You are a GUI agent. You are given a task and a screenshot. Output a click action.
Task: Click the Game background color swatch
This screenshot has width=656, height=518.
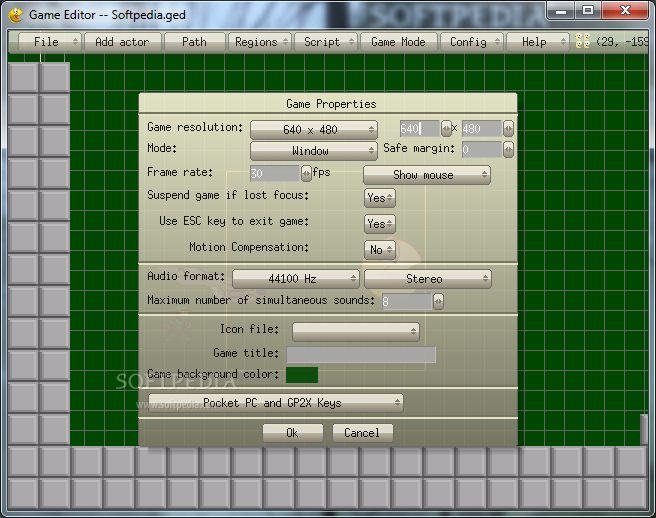point(302,375)
